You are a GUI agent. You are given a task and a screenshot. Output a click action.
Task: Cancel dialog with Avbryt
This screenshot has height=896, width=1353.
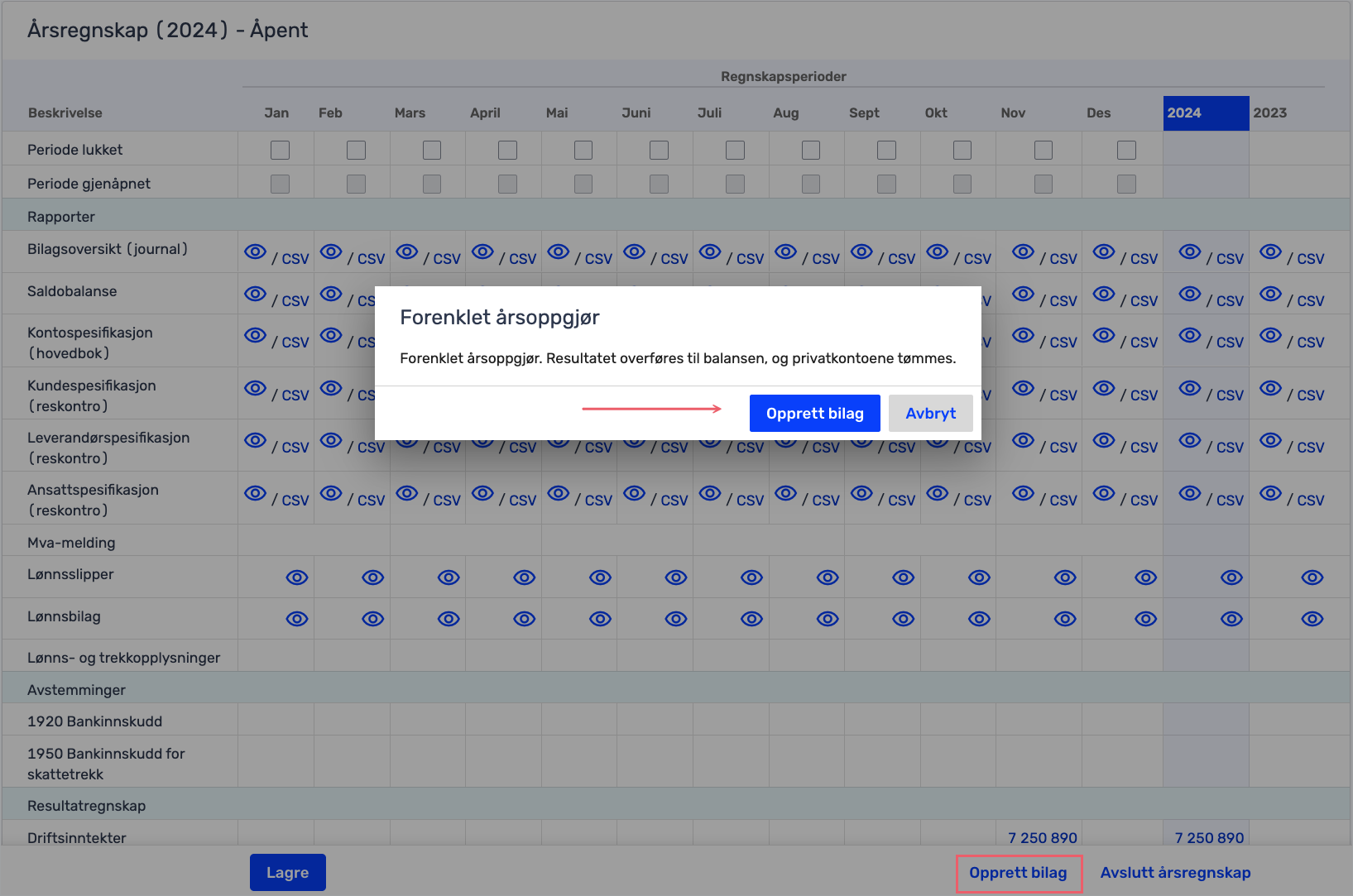coord(930,413)
